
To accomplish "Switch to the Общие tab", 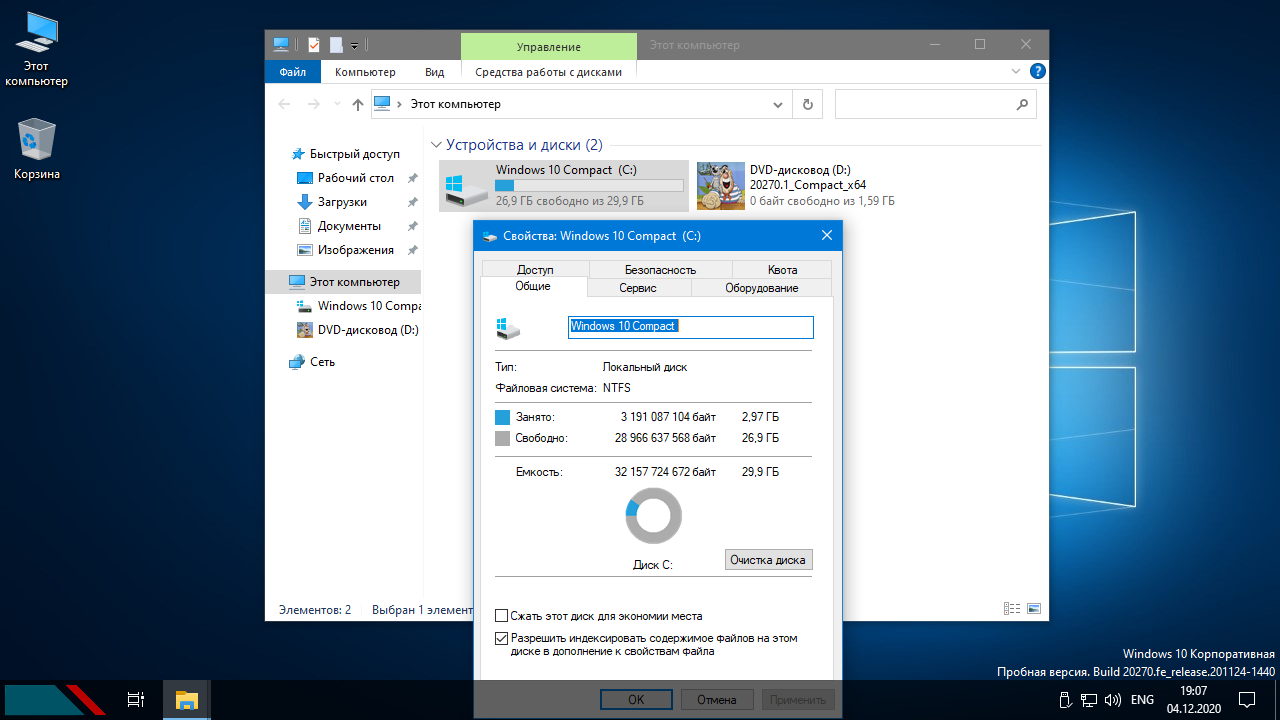I will pyautogui.click(x=533, y=287).
